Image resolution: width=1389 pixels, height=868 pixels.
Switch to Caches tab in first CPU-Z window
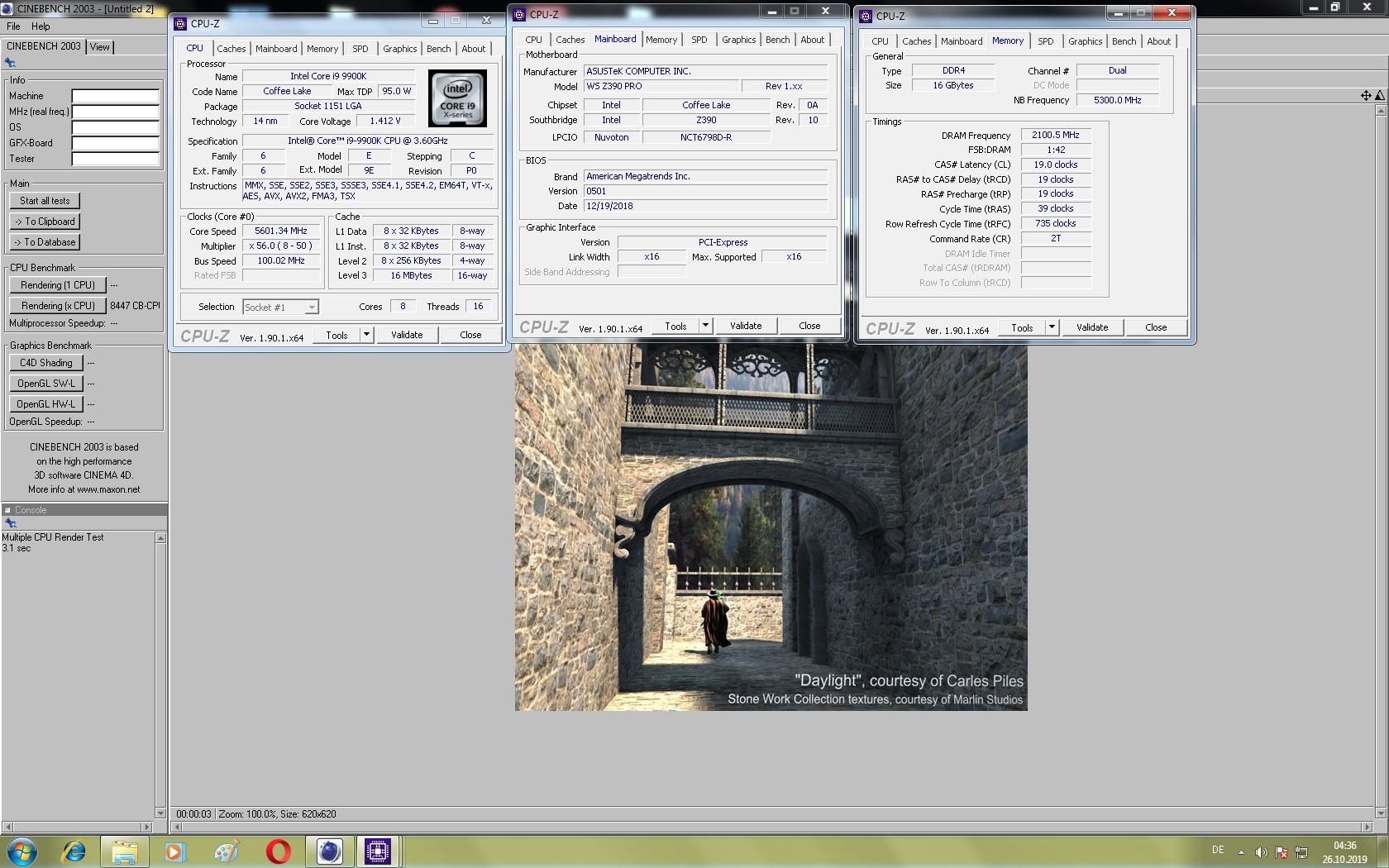point(231,49)
